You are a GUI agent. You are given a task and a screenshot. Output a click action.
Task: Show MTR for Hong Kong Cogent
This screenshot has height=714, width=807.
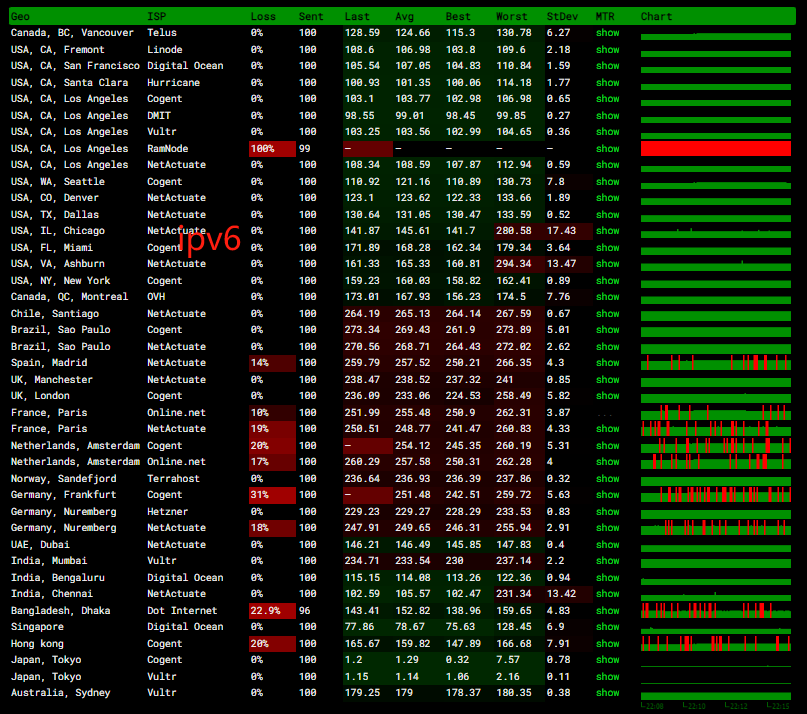(607, 643)
